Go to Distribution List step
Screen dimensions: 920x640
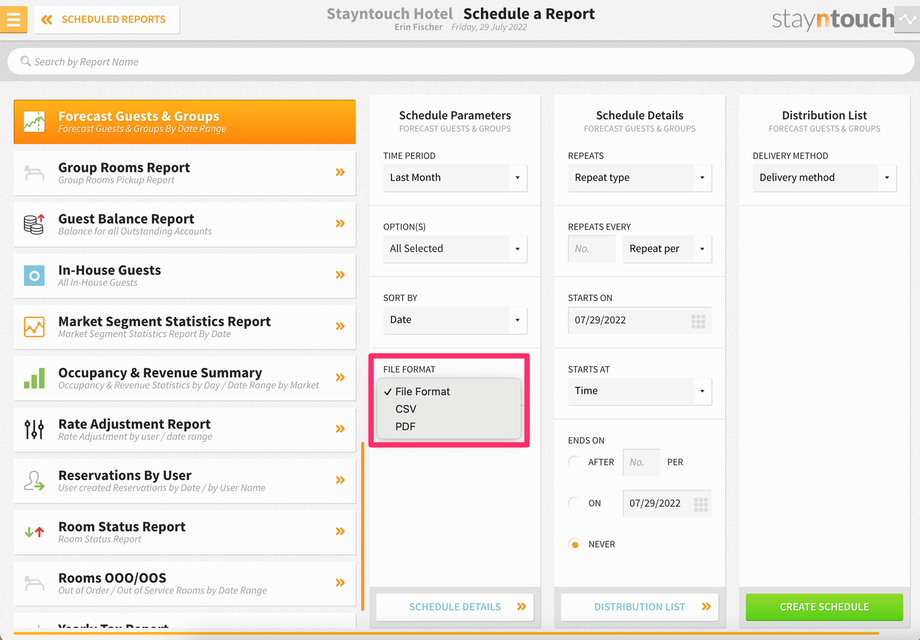(x=640, y=607)
